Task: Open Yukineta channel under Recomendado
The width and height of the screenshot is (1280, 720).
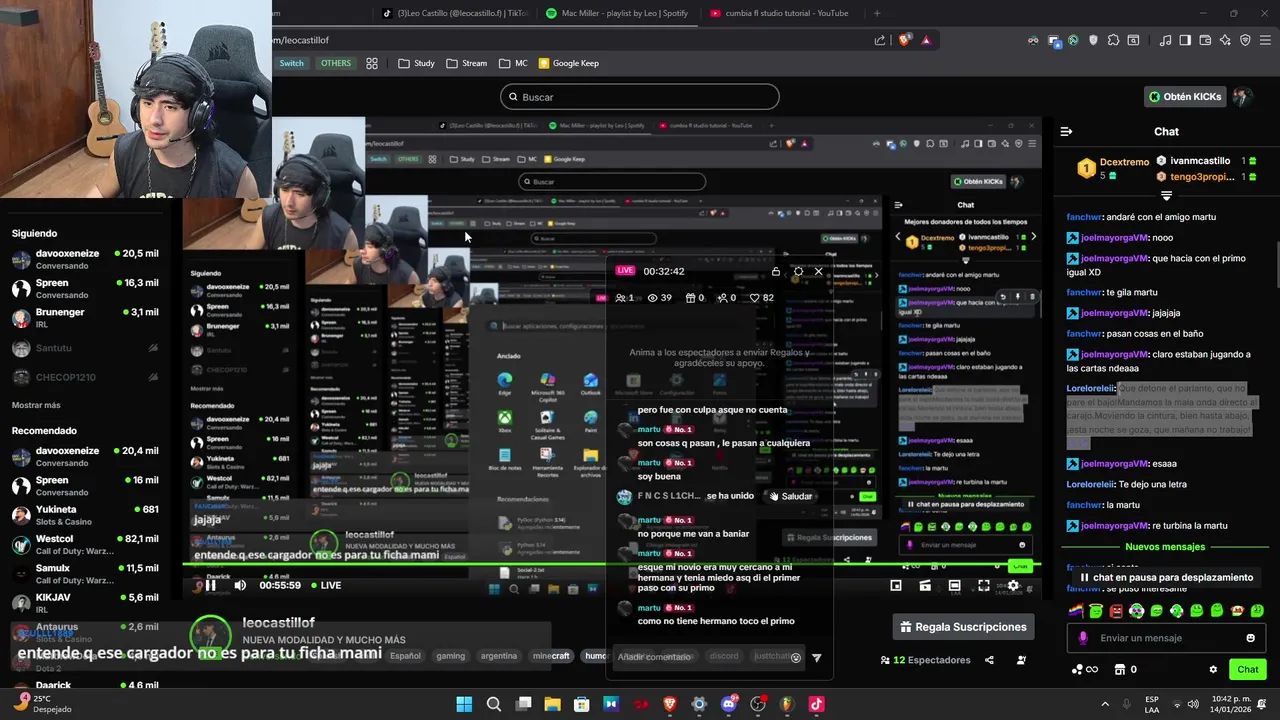Action: (x=85, y=515)
